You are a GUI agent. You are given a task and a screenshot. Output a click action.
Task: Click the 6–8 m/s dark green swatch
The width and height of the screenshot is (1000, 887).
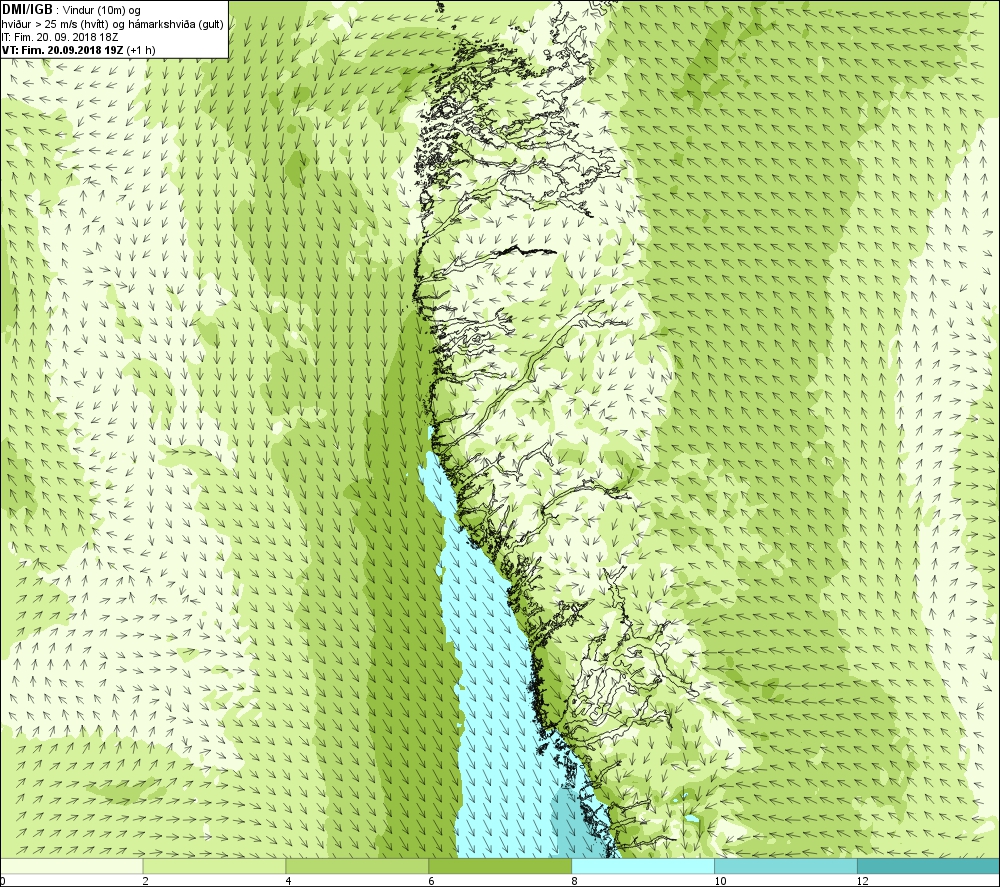(500, 866)
